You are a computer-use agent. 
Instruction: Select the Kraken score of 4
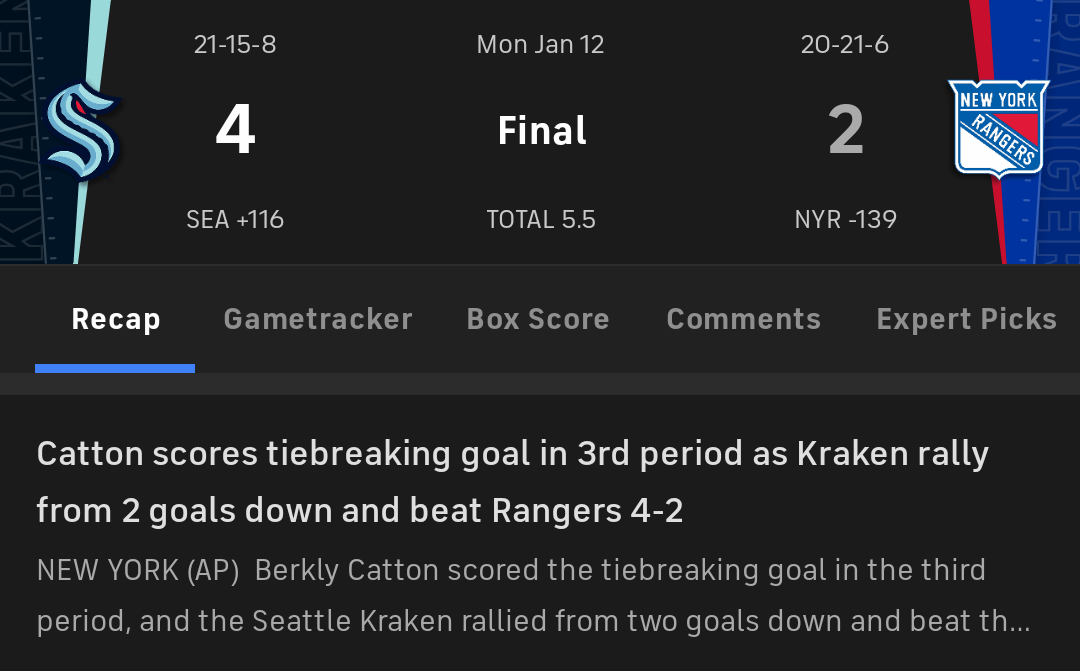click(235, 128)
